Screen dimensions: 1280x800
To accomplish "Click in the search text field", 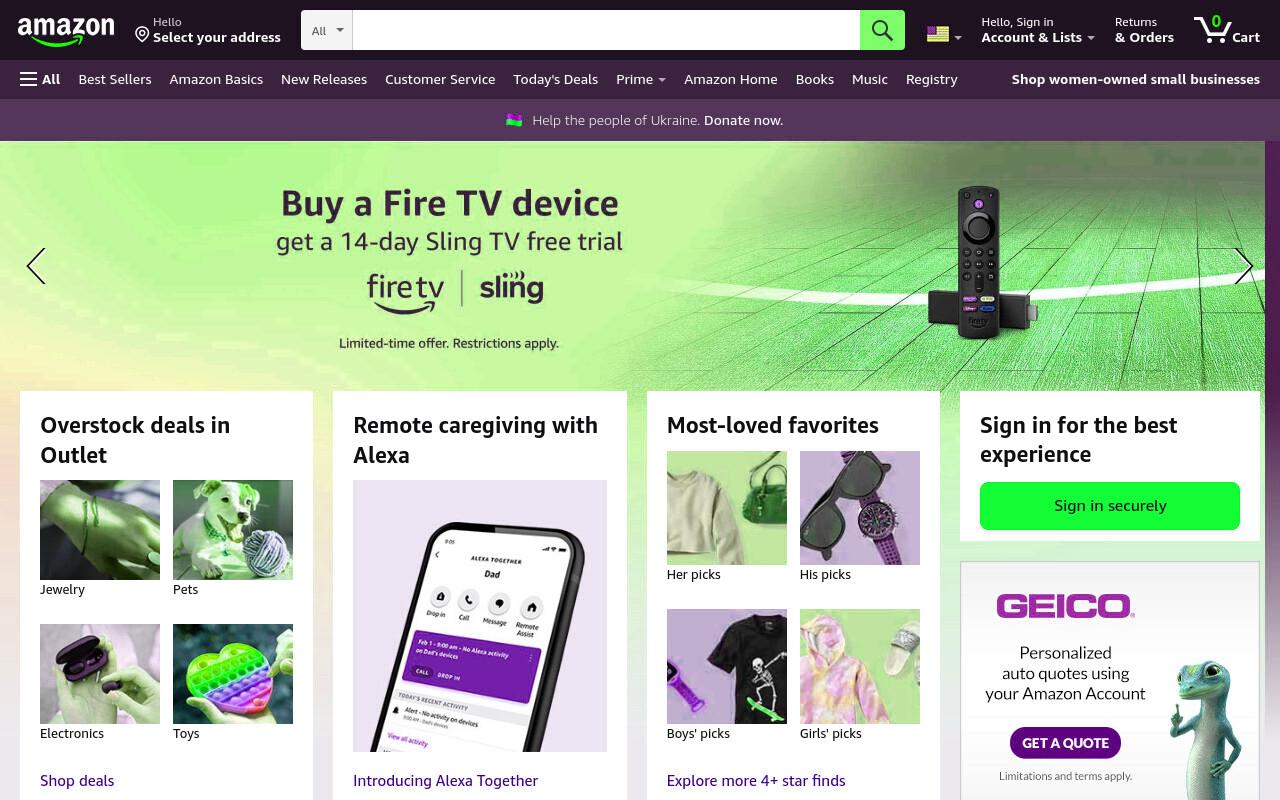I will pyautogui.click(x=606, y=30).
